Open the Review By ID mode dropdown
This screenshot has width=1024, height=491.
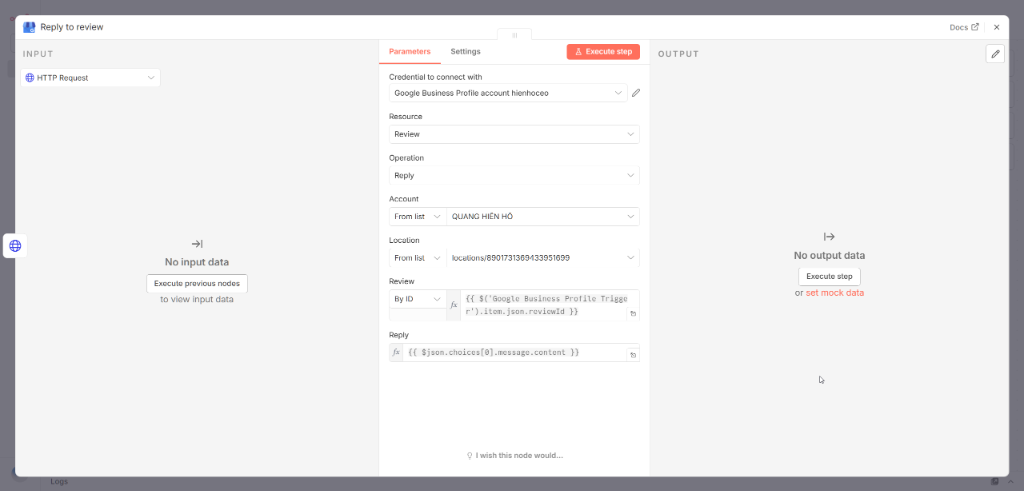pos(417,299)
